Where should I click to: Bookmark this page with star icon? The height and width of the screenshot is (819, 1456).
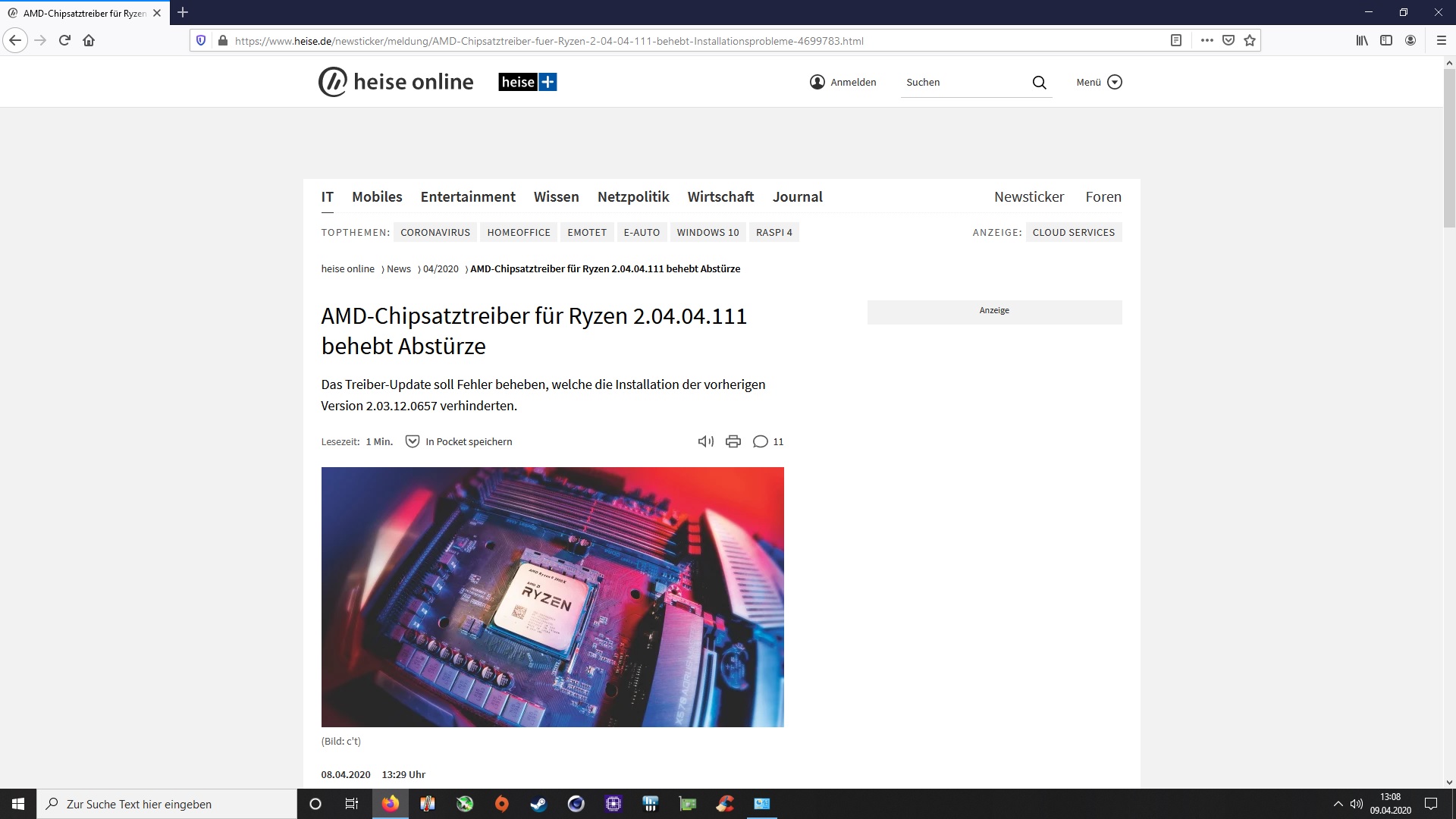1250,40
